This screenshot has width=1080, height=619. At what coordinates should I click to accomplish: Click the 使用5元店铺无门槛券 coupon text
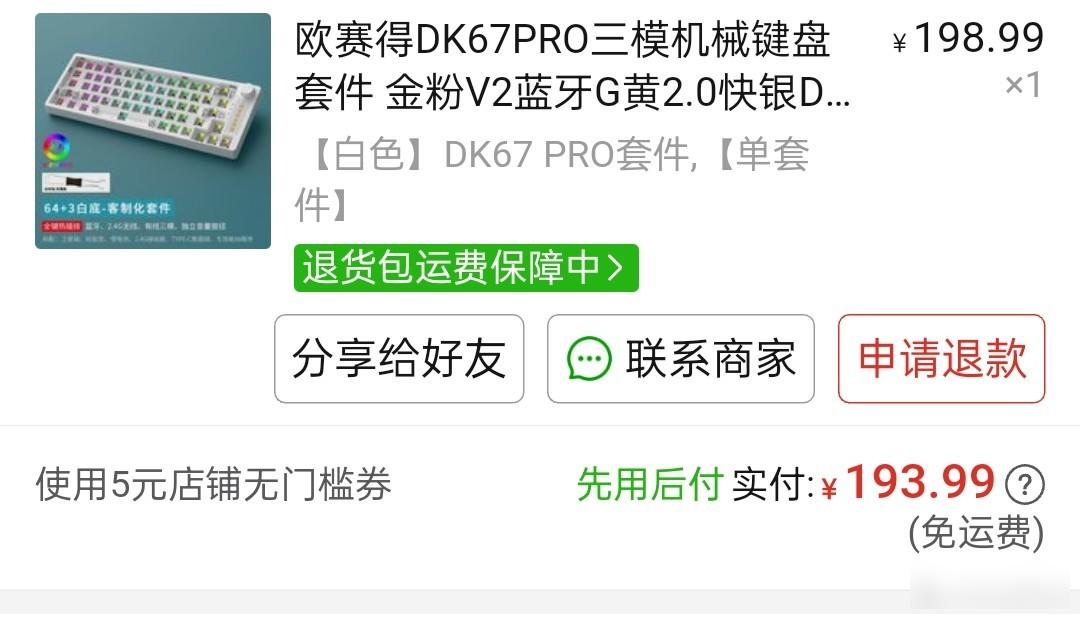(x=214, y=484)
